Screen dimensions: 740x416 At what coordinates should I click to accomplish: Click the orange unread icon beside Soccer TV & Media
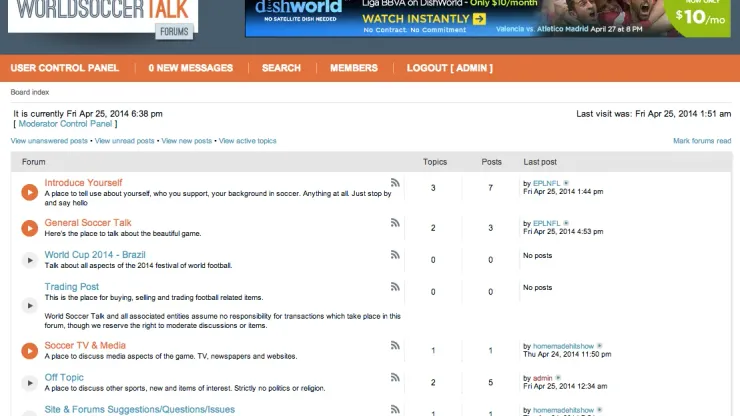tap(30, 350)
